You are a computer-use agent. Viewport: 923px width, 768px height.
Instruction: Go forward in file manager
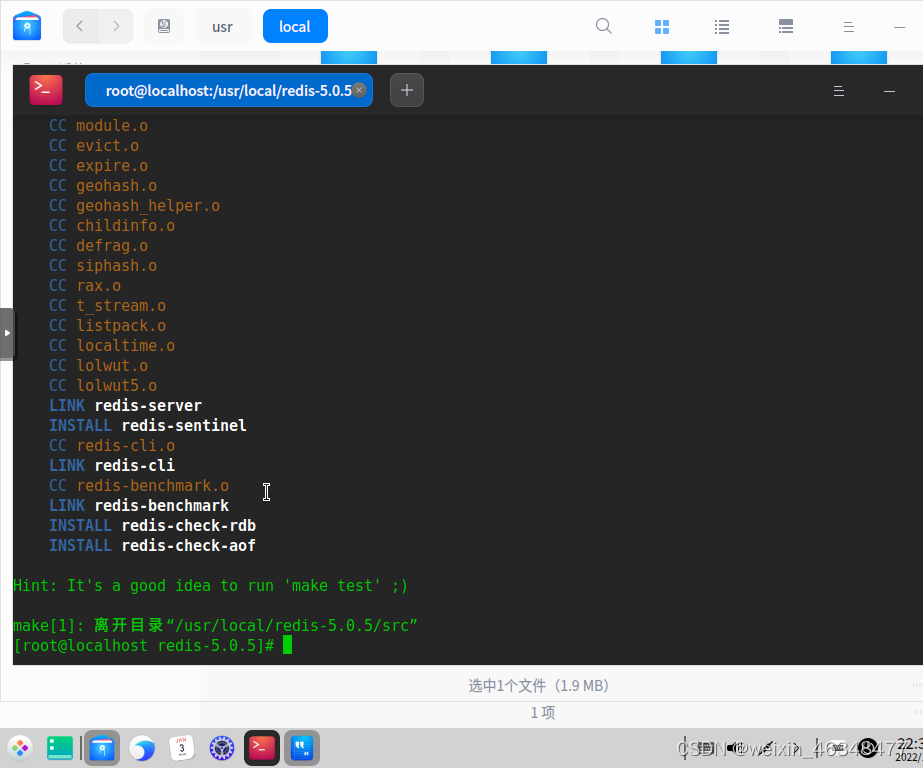[x=115, y=26]
